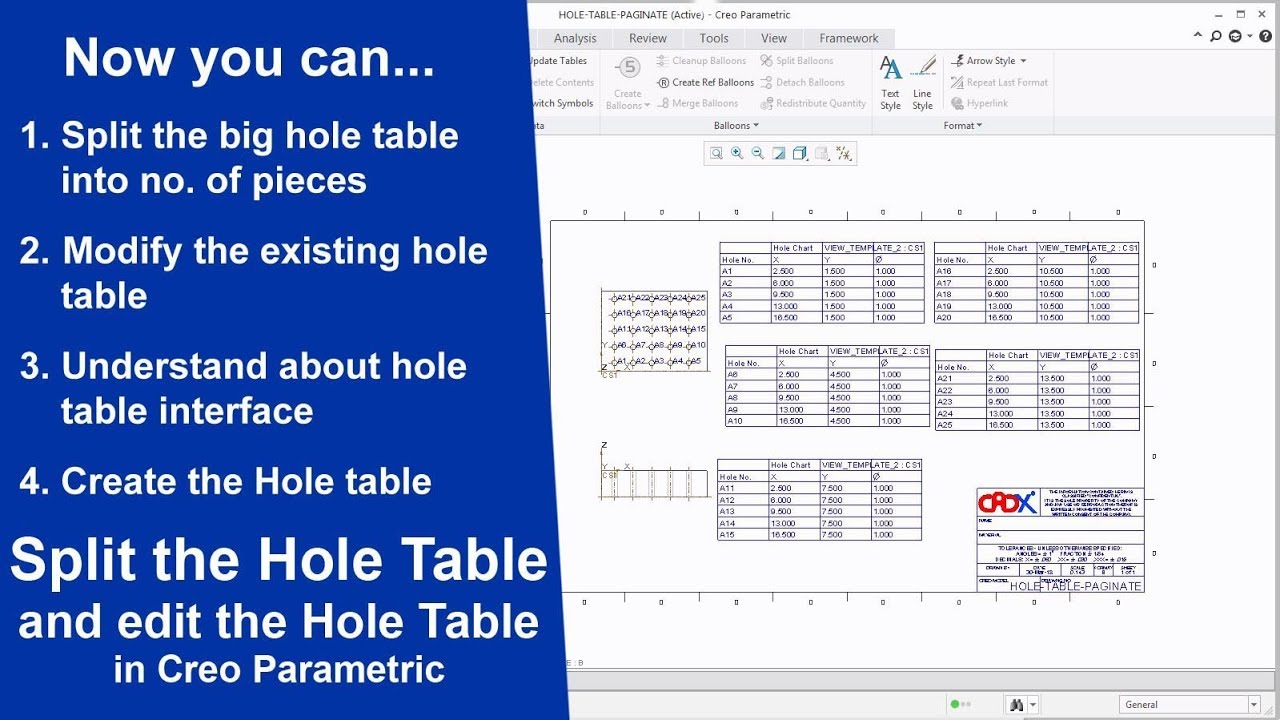Click Cleanup Balloons command
Viewport: 1280px width, 720px height.
701,61
